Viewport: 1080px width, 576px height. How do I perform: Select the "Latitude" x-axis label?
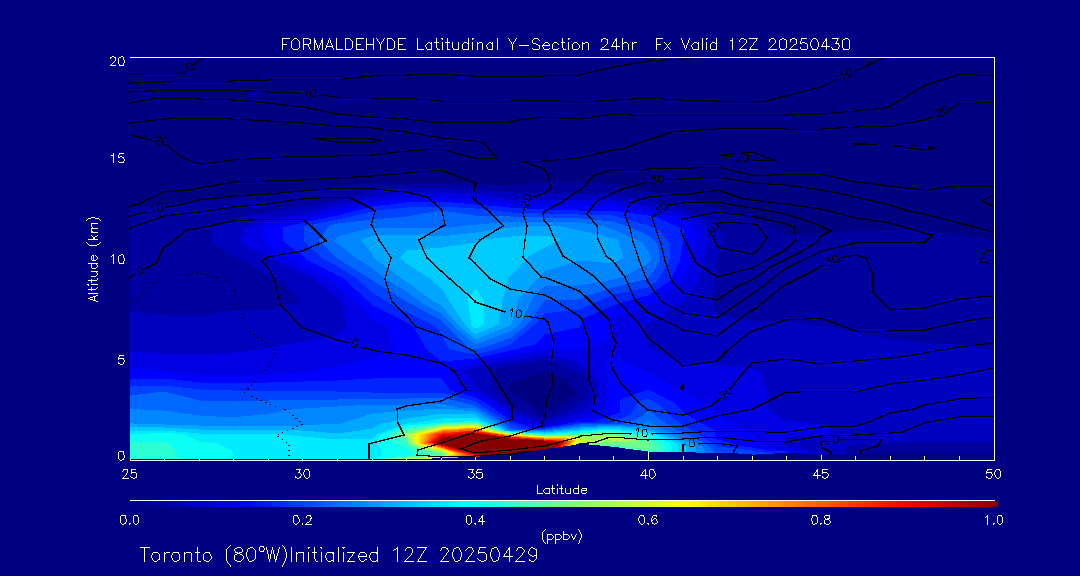tap(561, 489)
